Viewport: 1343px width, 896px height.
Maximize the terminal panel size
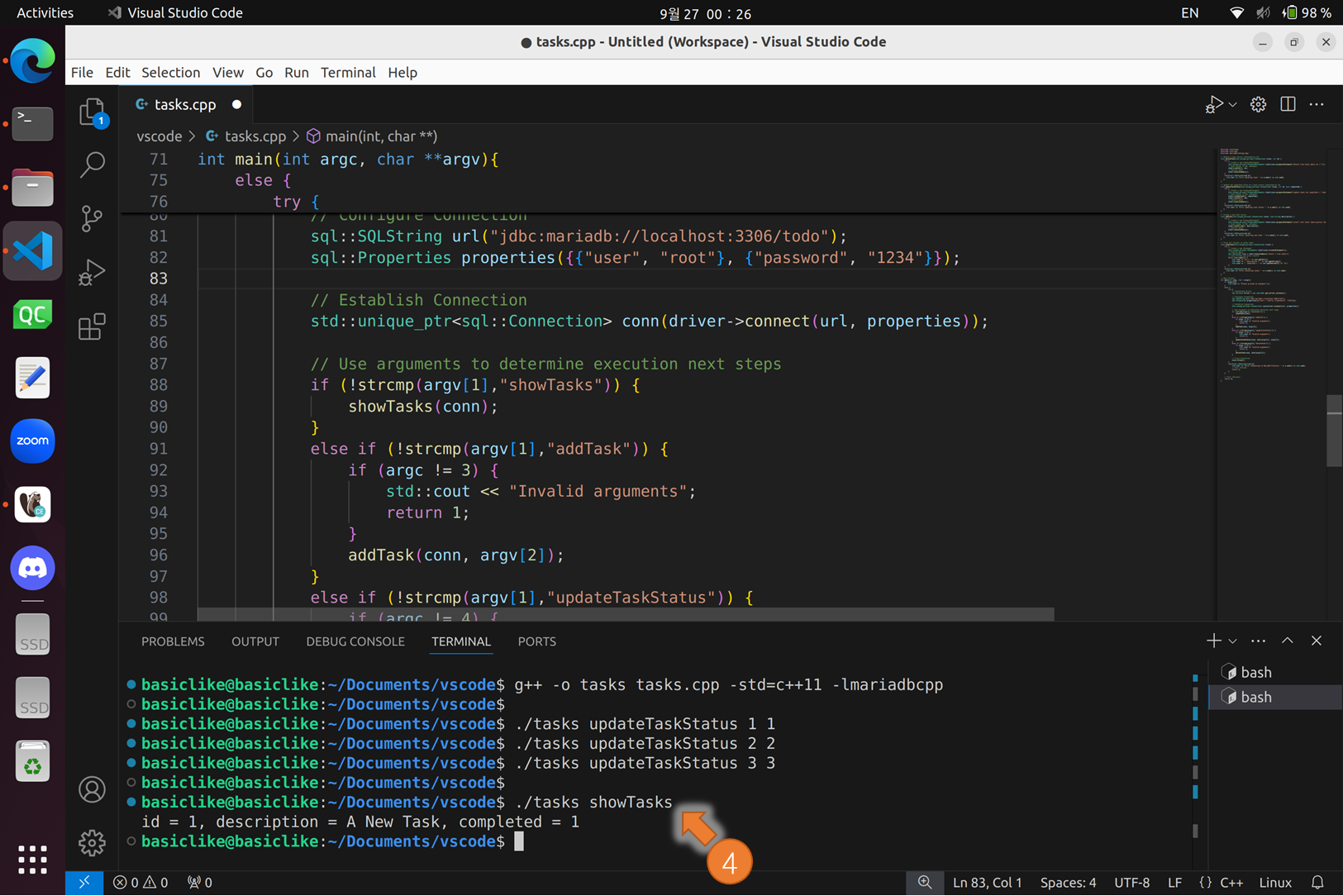[1288, 641]
